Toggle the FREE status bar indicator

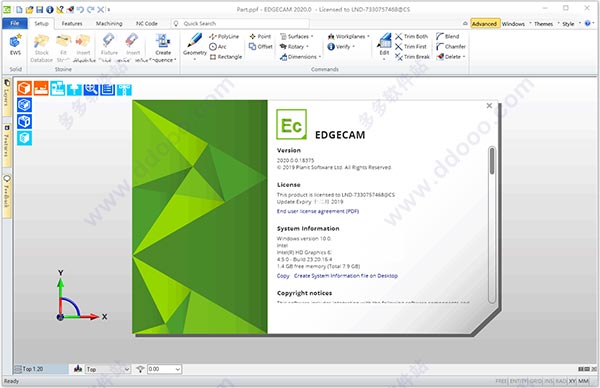point(501,381)
